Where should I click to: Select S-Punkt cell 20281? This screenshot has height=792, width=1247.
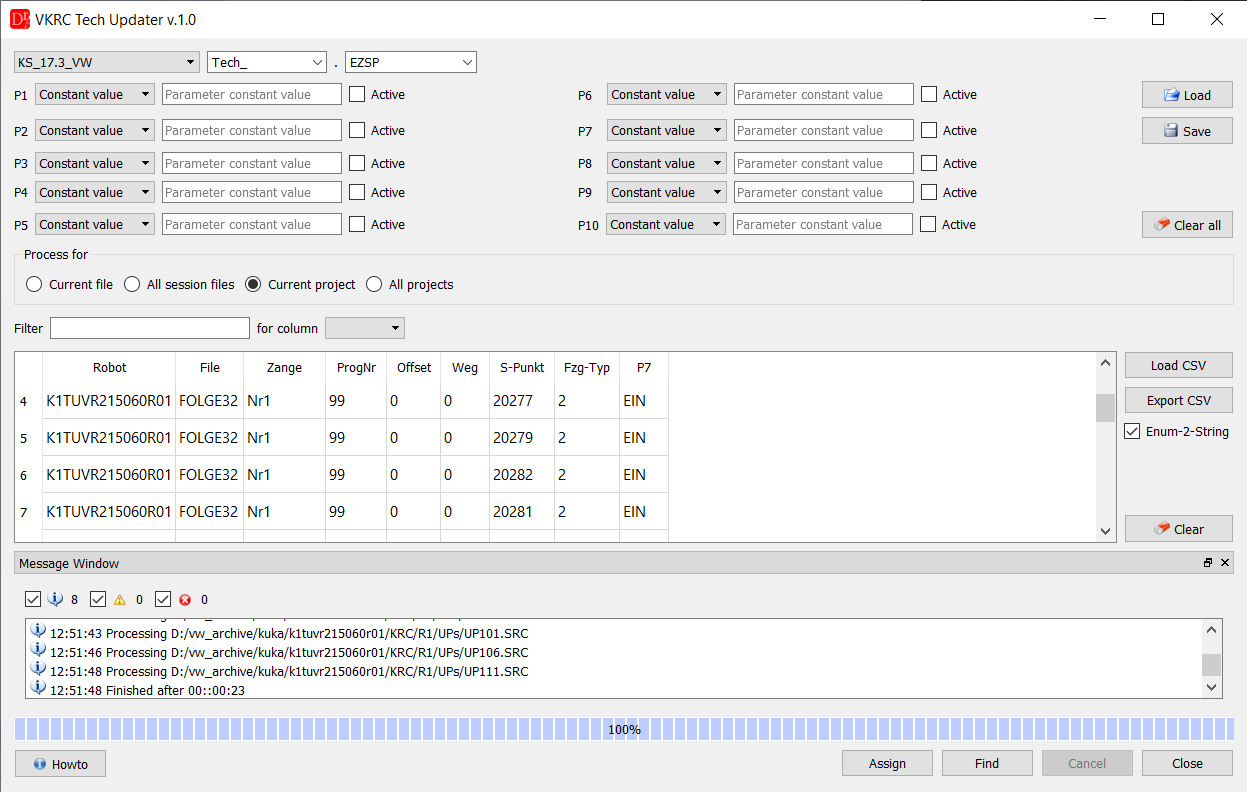coord(522,512)
